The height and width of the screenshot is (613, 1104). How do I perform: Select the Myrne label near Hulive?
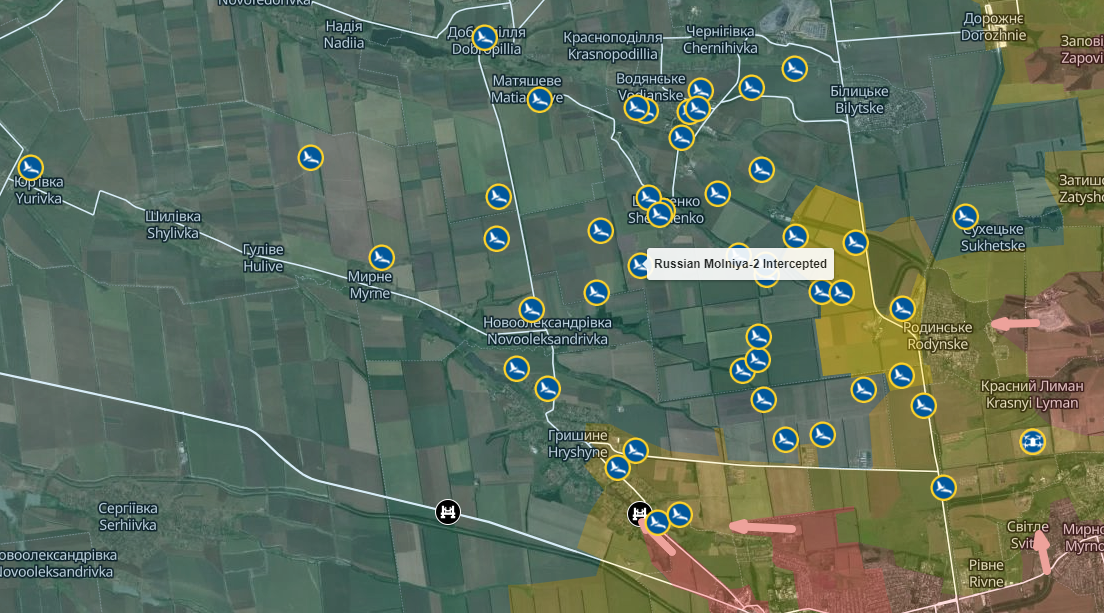[x=370, y=285]
